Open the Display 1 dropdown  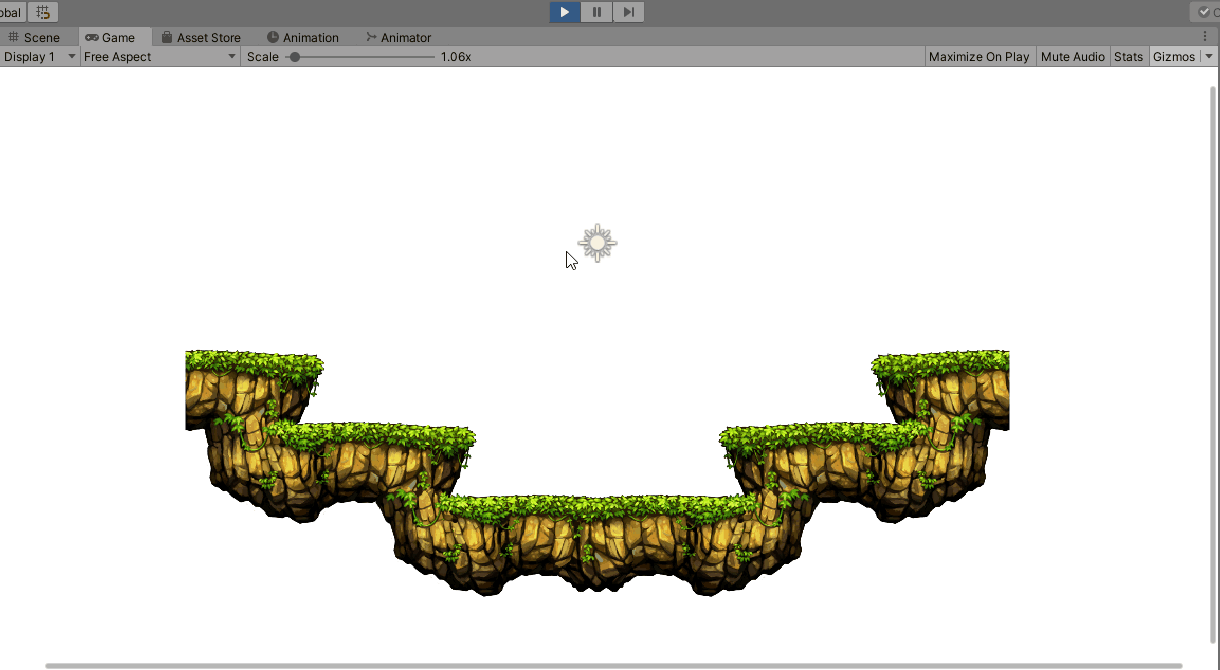click(40, 56)
